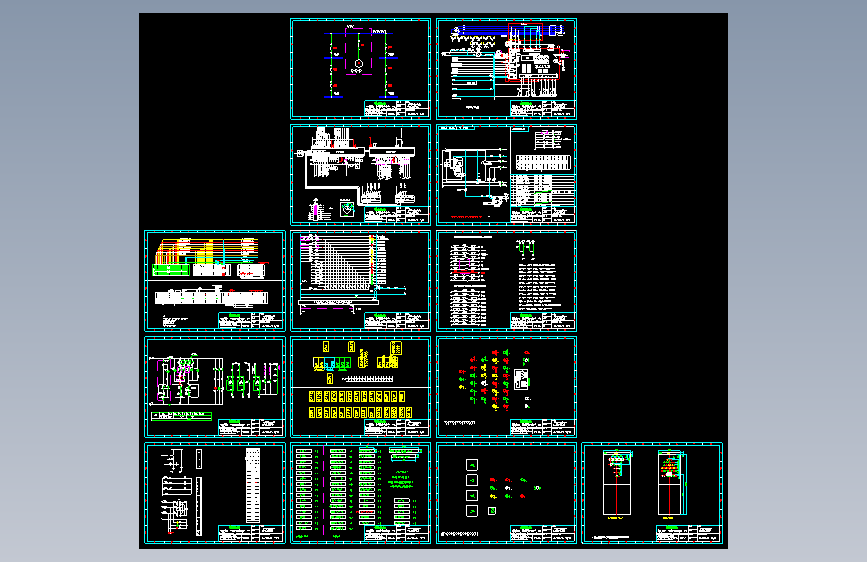Image resolution: width=867 pixels, height=562 pixels.
Task: Pick the right cabinet elevation with colored lamps
Action: pyautogui.click(x=671, y=483)
